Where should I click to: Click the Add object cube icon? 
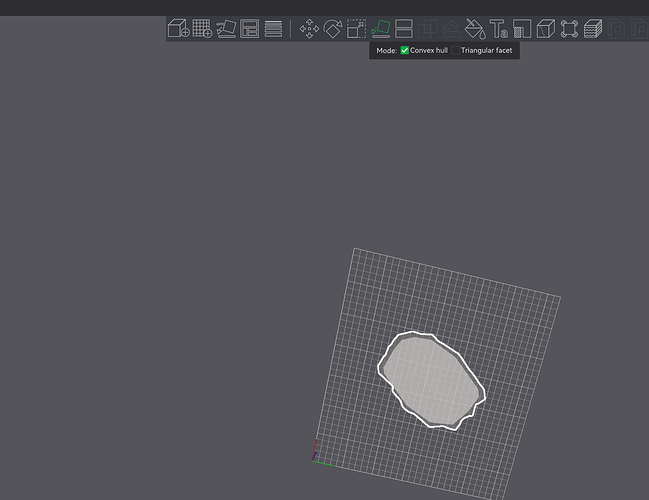click(178, 29)
